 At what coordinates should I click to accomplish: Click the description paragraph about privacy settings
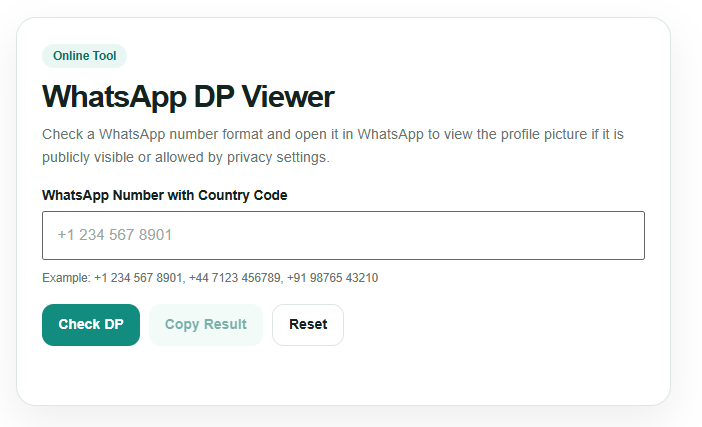pos(333,145)
